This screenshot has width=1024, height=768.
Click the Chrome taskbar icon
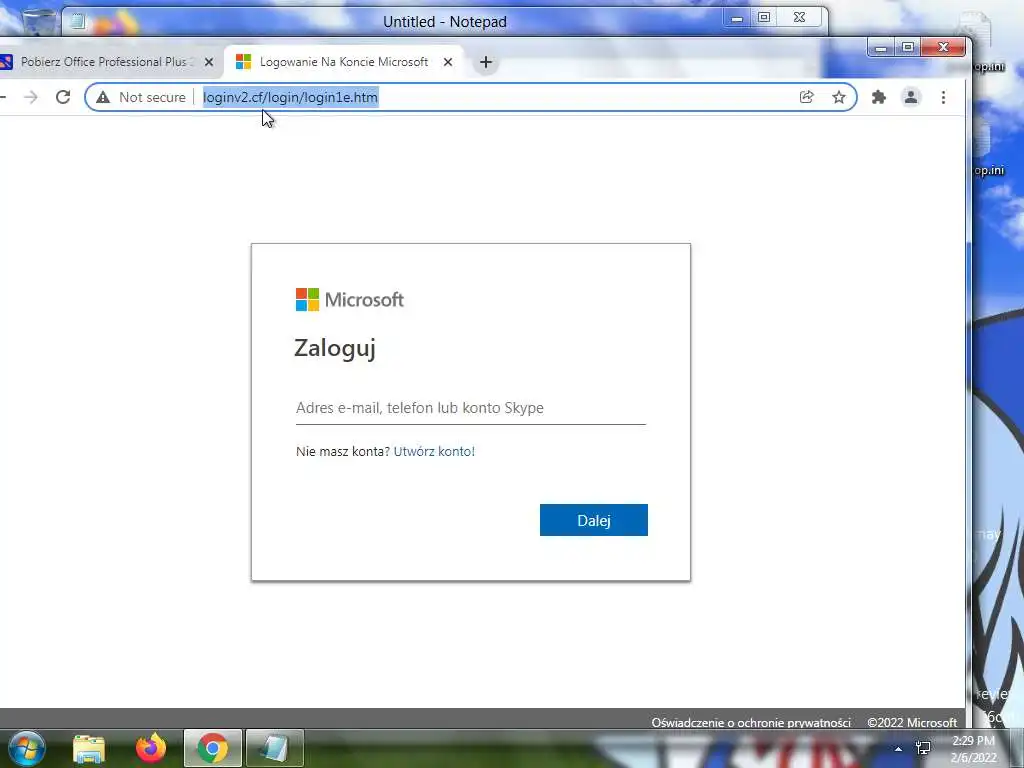point(213,748)
